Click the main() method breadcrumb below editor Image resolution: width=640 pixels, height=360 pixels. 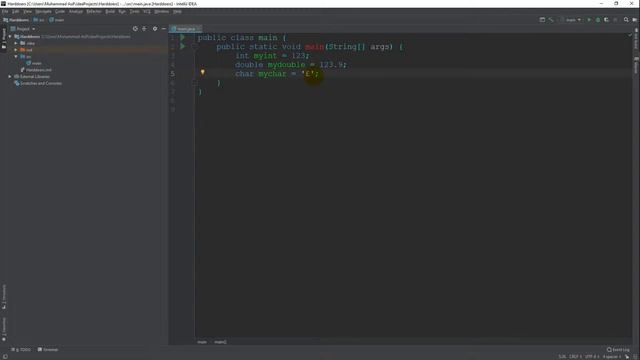(x=220, y=342)
